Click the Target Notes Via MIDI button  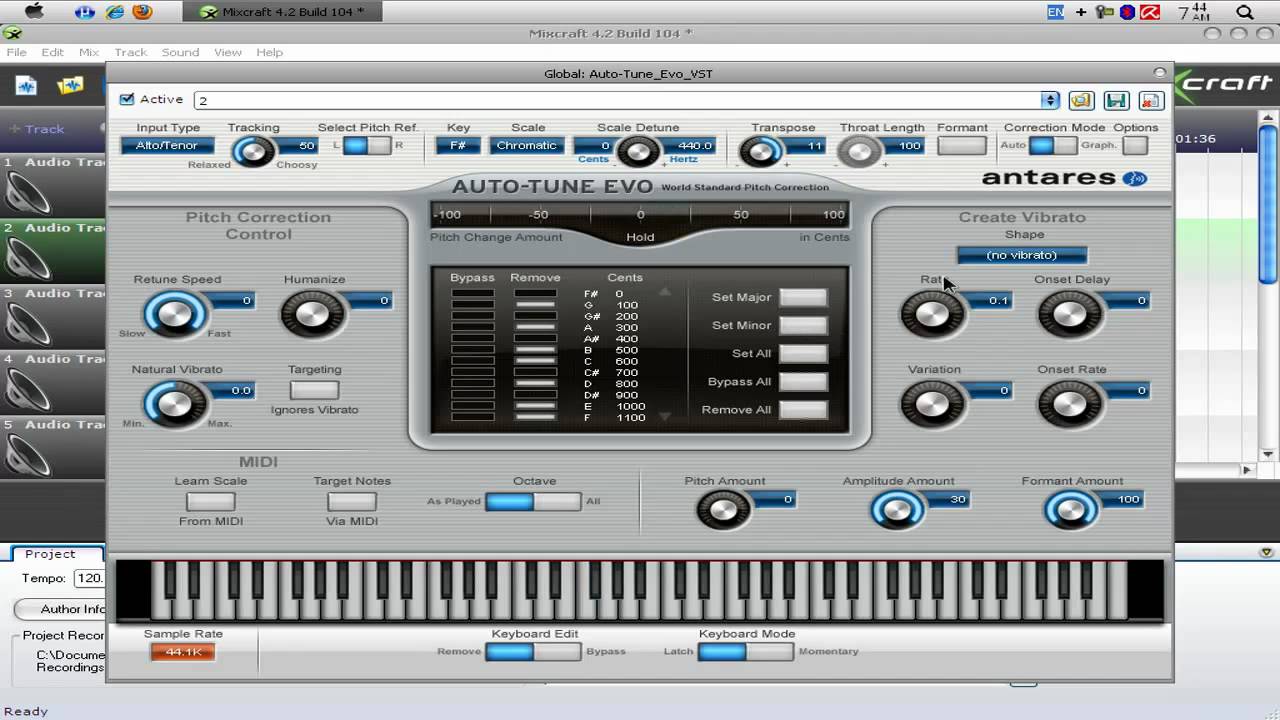click(x=352, y=501)
